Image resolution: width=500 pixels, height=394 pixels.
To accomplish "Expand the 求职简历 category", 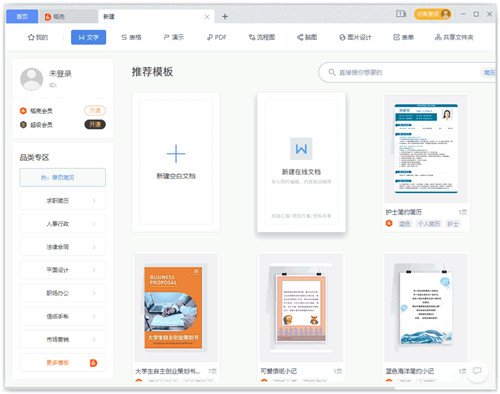I will (x=63, y=201).
